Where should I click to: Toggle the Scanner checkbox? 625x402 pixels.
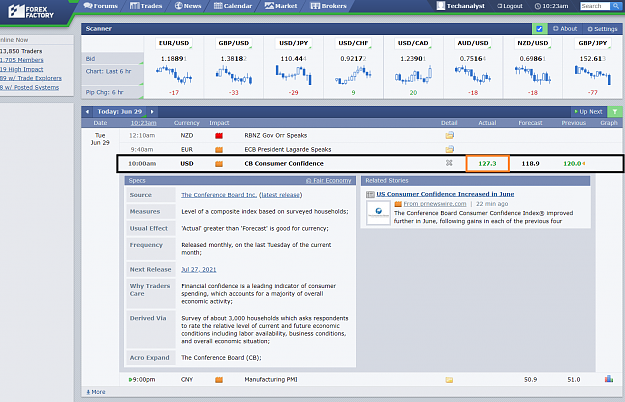point(539,29)
